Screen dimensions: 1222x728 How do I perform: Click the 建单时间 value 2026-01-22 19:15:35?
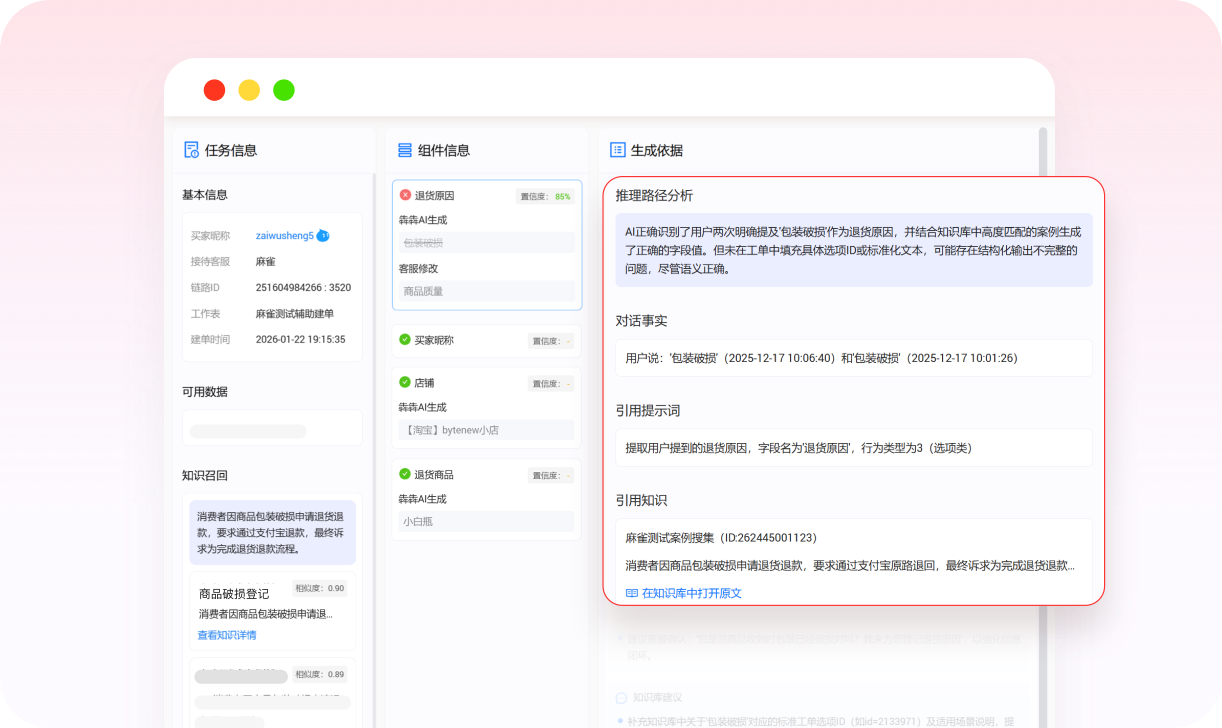300,339
